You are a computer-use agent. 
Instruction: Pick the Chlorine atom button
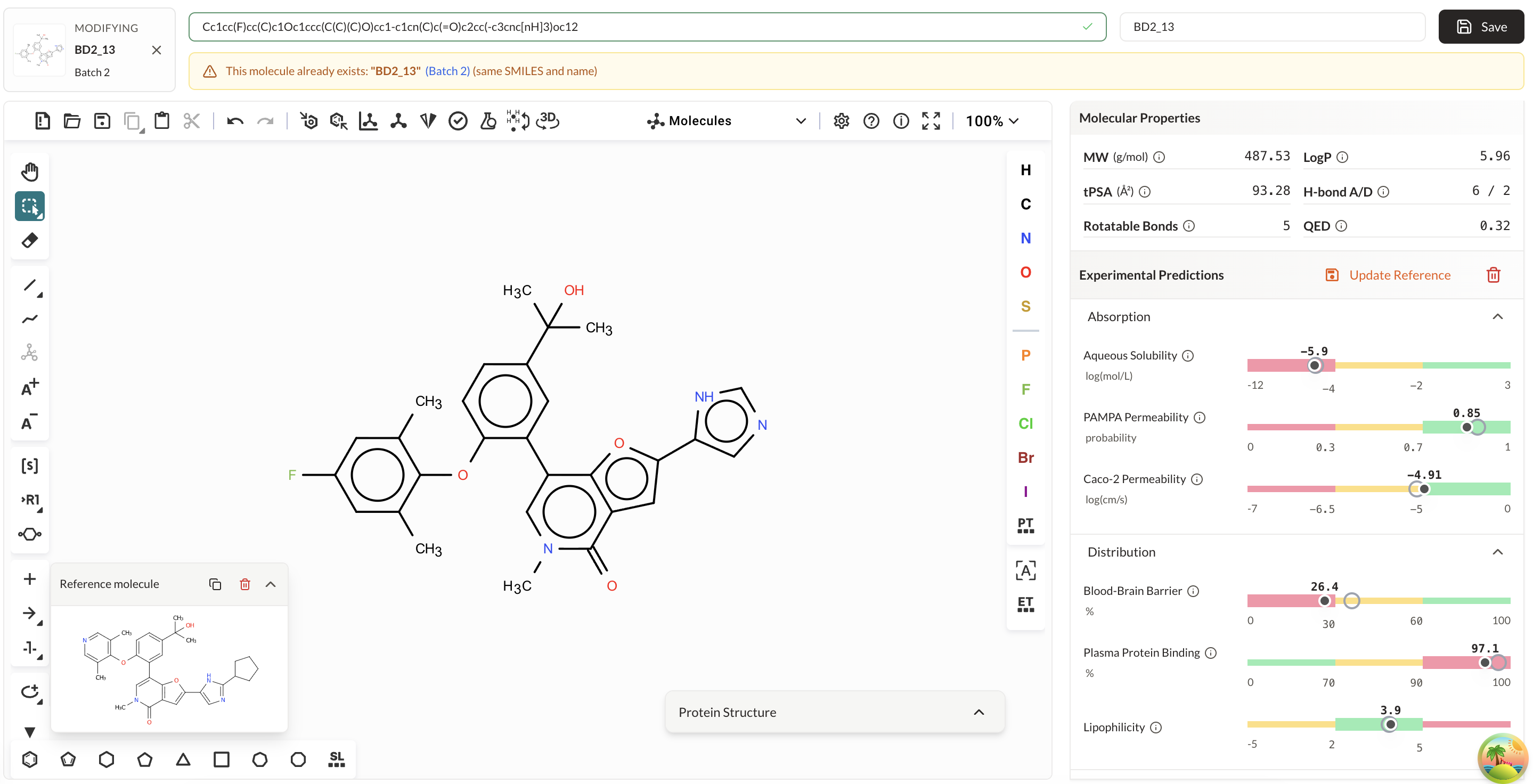[1025, 423]
